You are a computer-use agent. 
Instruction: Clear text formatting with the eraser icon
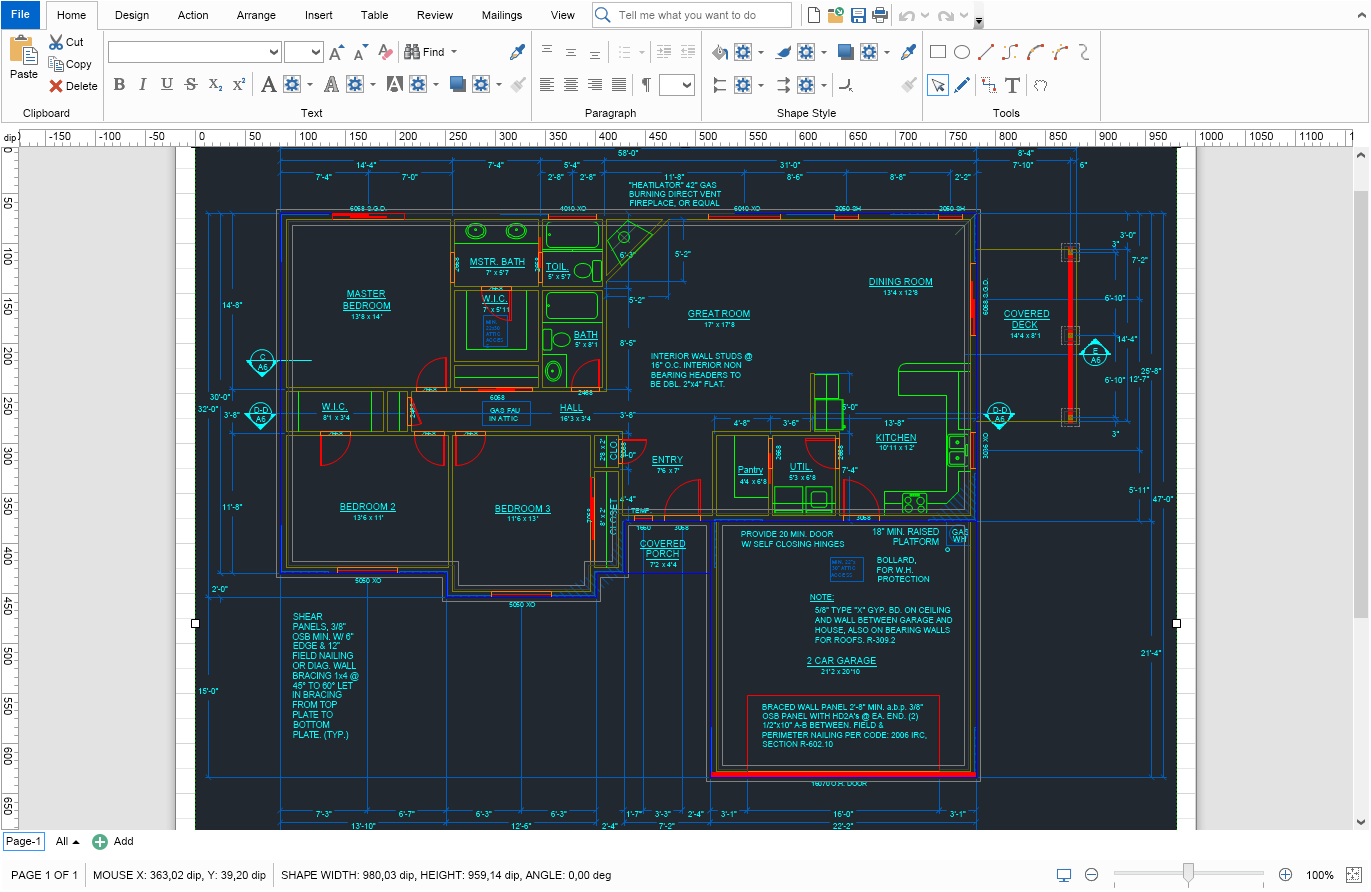pyautogui.click(x=385, y=52)
